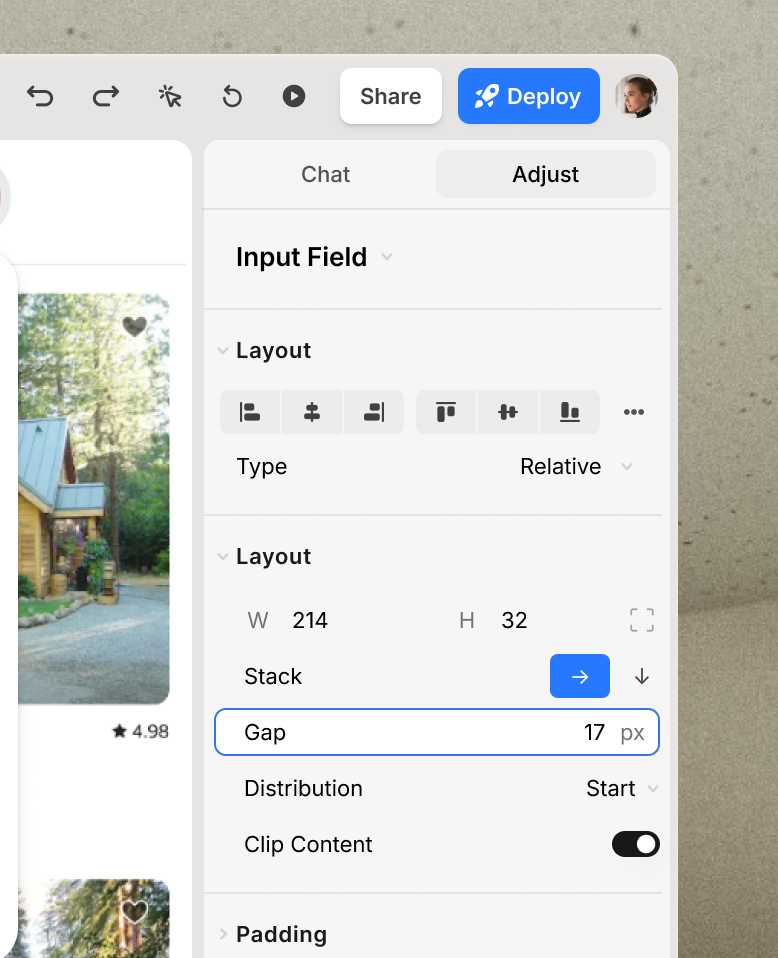Click the redo arrow icon
The width and height of the screenshot is (778, 958).
105,96
